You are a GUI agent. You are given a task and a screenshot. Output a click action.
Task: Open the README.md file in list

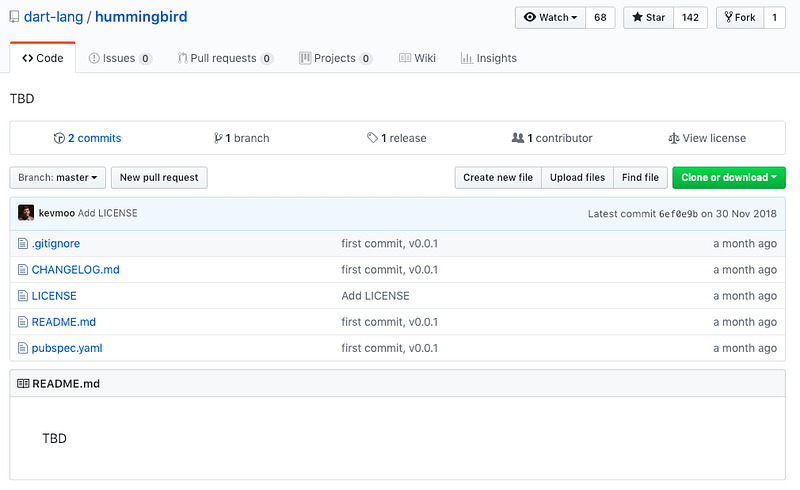tap(64, 322)
